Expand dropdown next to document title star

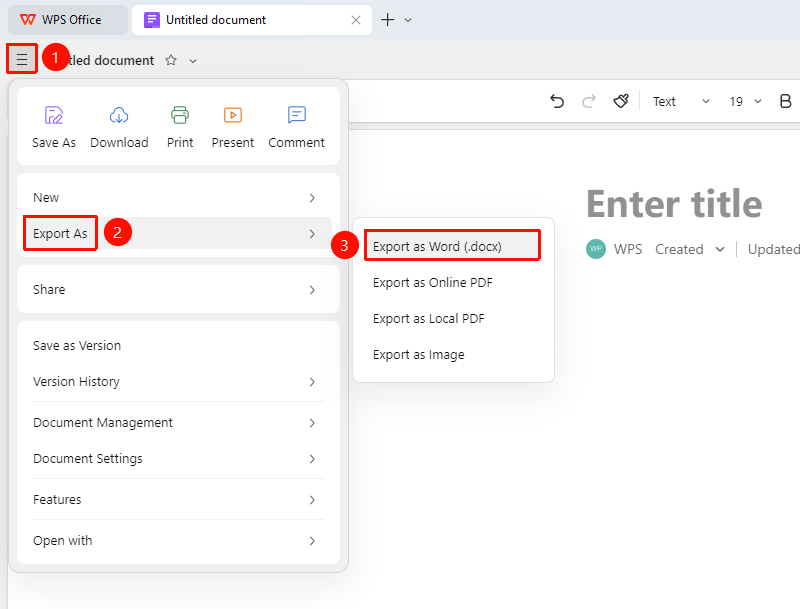point(193,61)
